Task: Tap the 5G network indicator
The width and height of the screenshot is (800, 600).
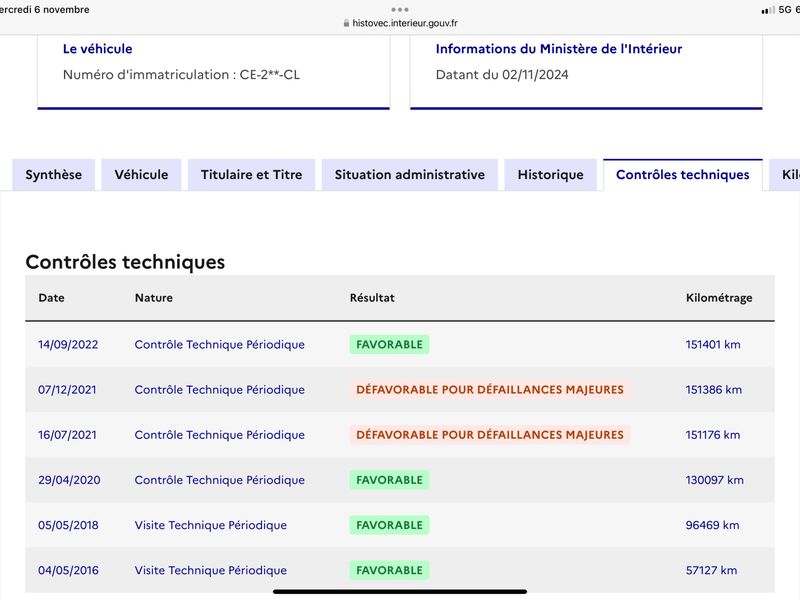Action: point(785,9)
